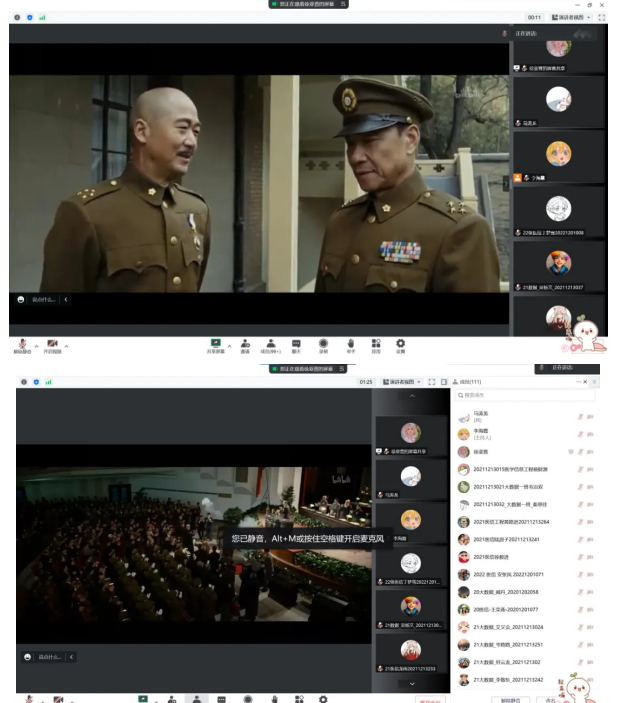Open Invite icon in lower window toolbar
The width and height of the screenshot is (622, 703).
[172, 699]
